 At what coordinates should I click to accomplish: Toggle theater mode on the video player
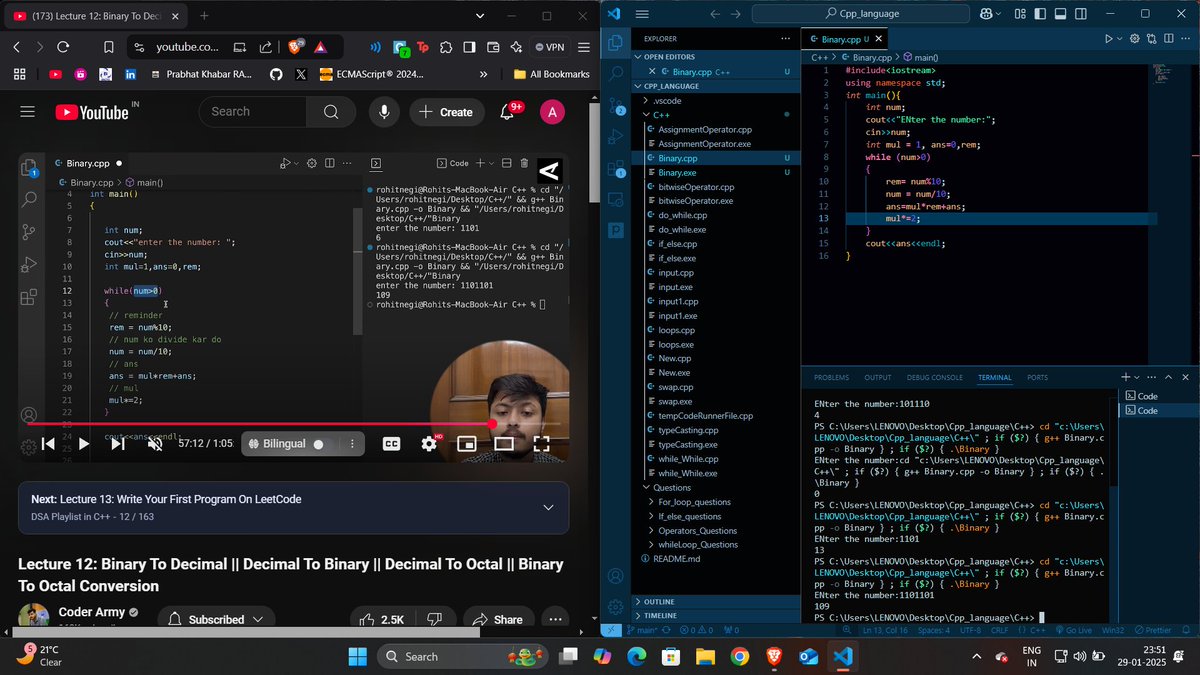click(x=503, y=445)
